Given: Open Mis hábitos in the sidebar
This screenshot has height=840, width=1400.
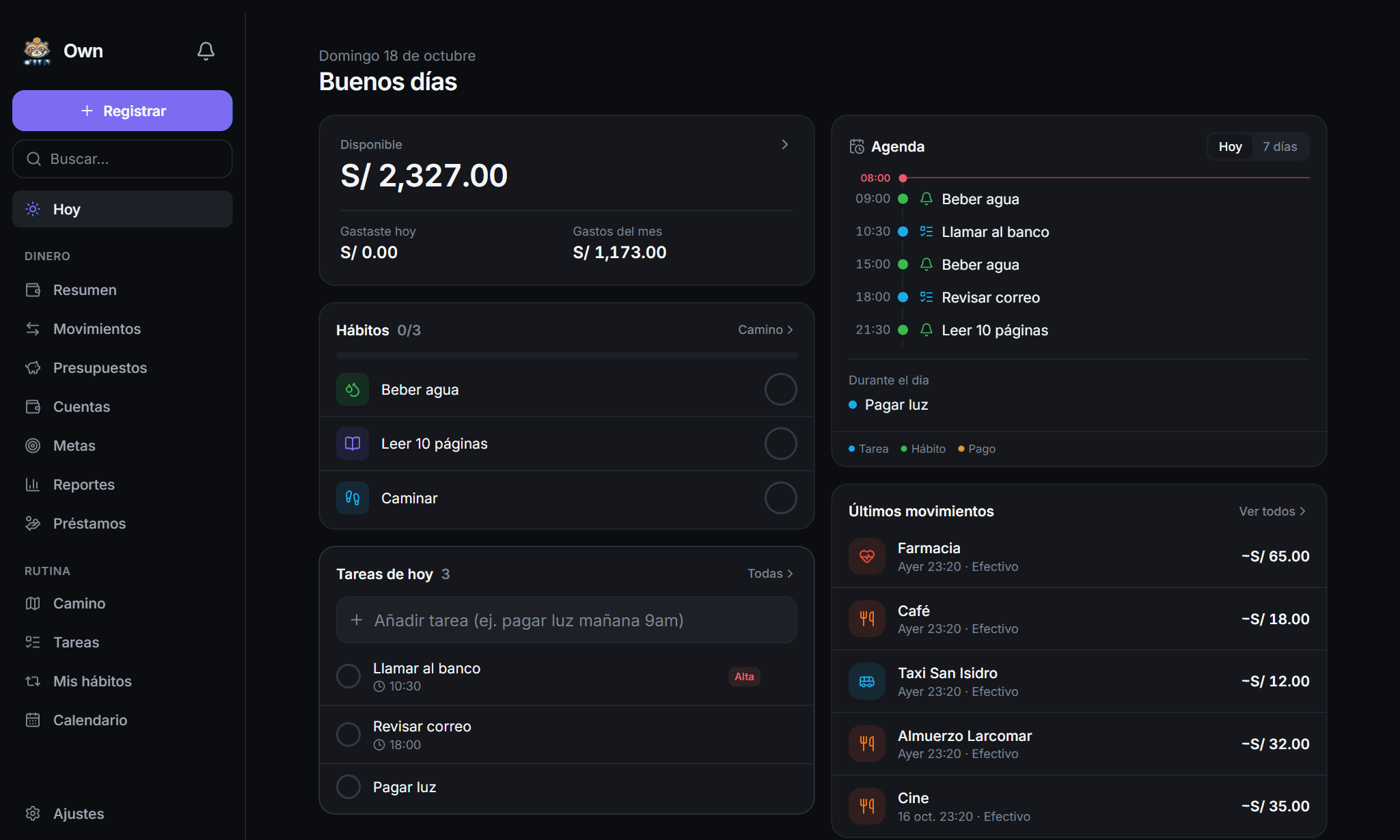Looking at the screenshot, I should (x=122, y=682).
